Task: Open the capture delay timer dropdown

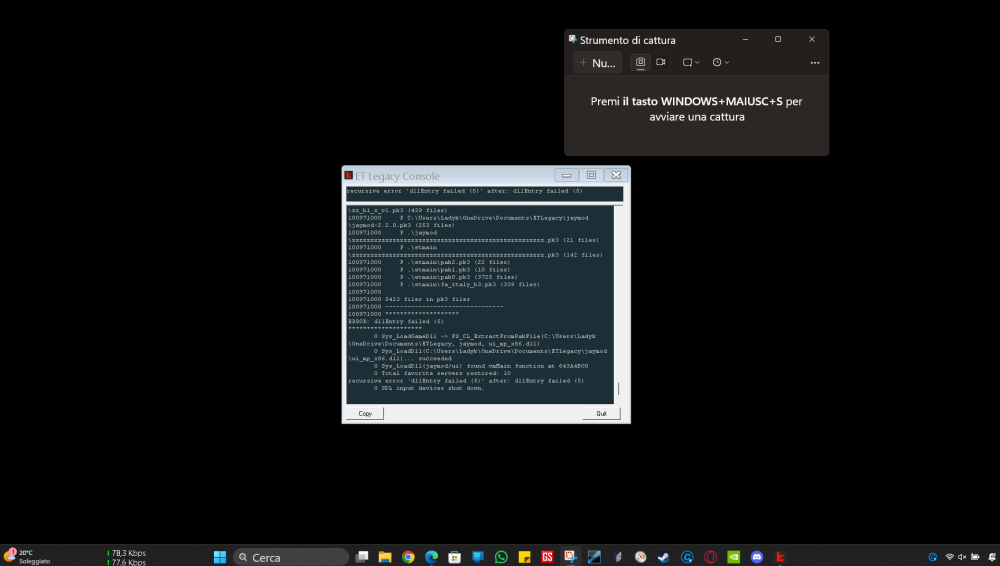Action: pos(721,62)
